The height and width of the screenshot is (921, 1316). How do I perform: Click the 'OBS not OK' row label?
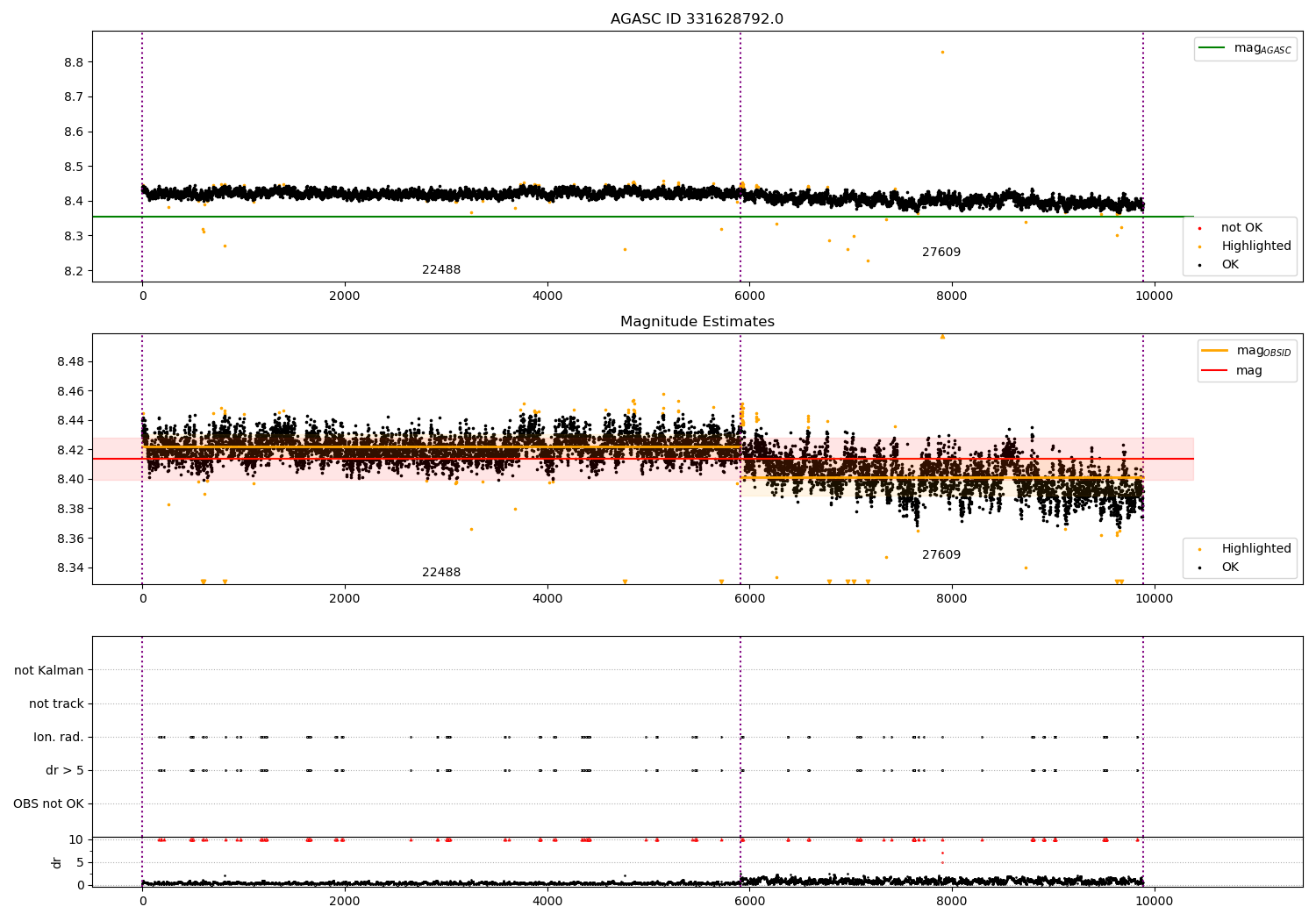click(x=49, y=804)
